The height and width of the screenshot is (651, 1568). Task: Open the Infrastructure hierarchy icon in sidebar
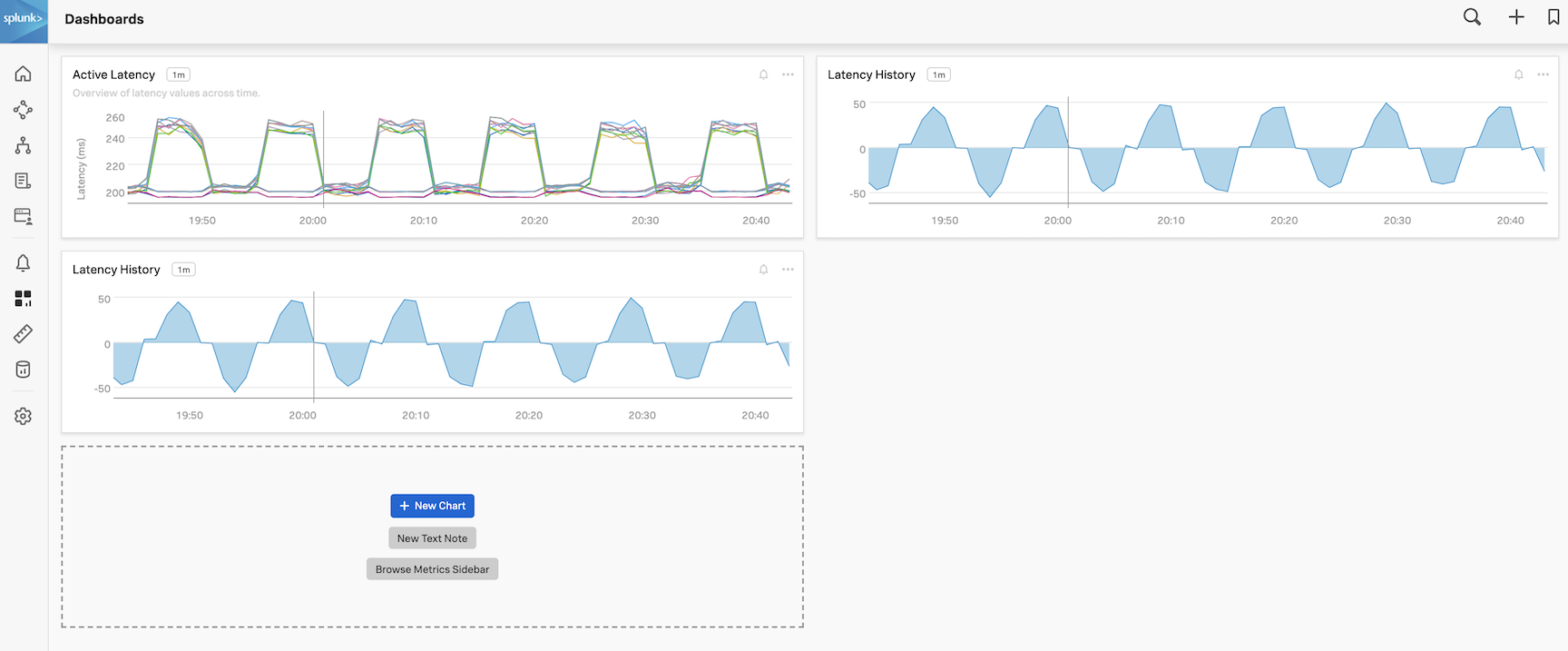click(x=24, y=145)
